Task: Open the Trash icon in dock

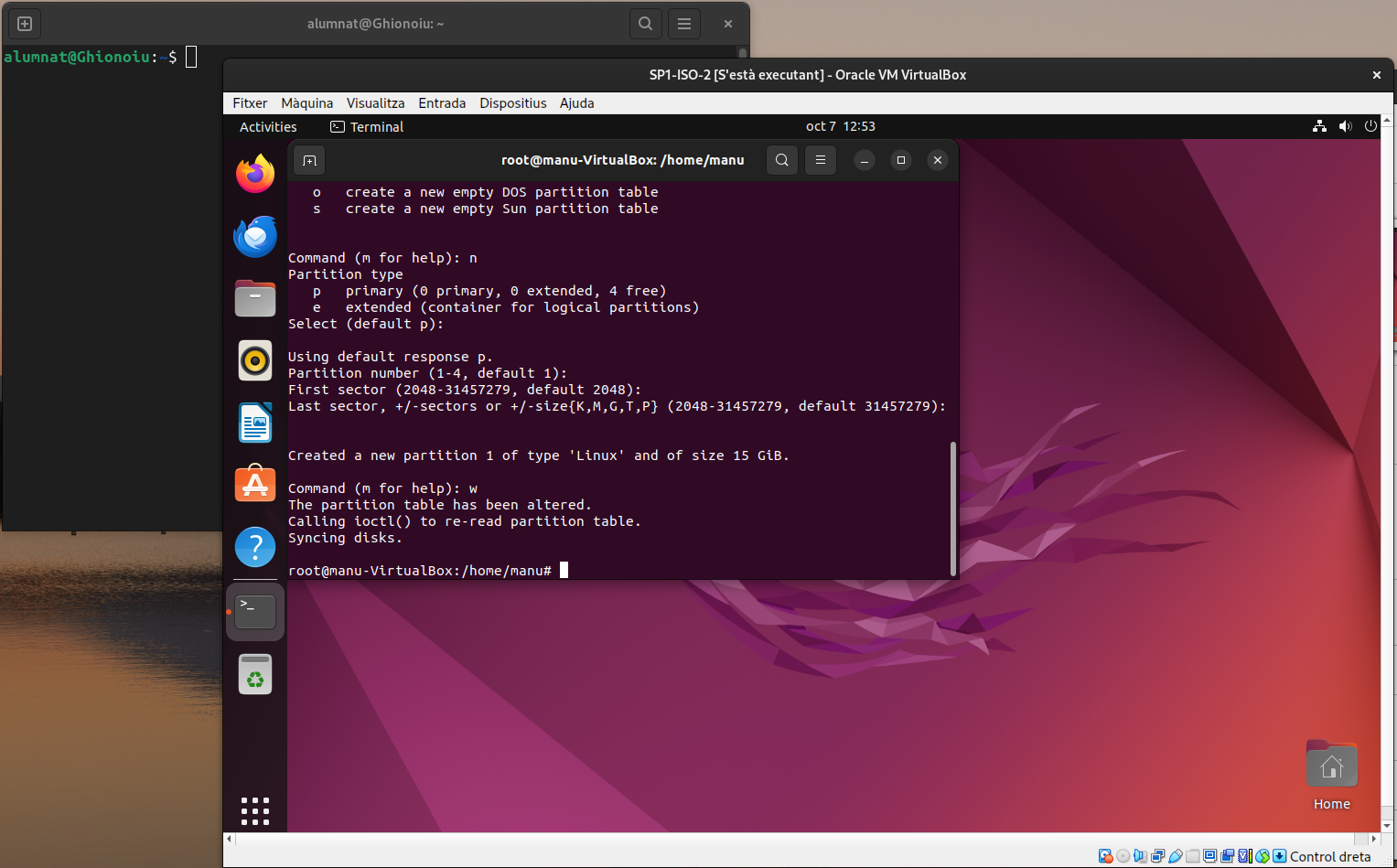Action: click(255, 675)
